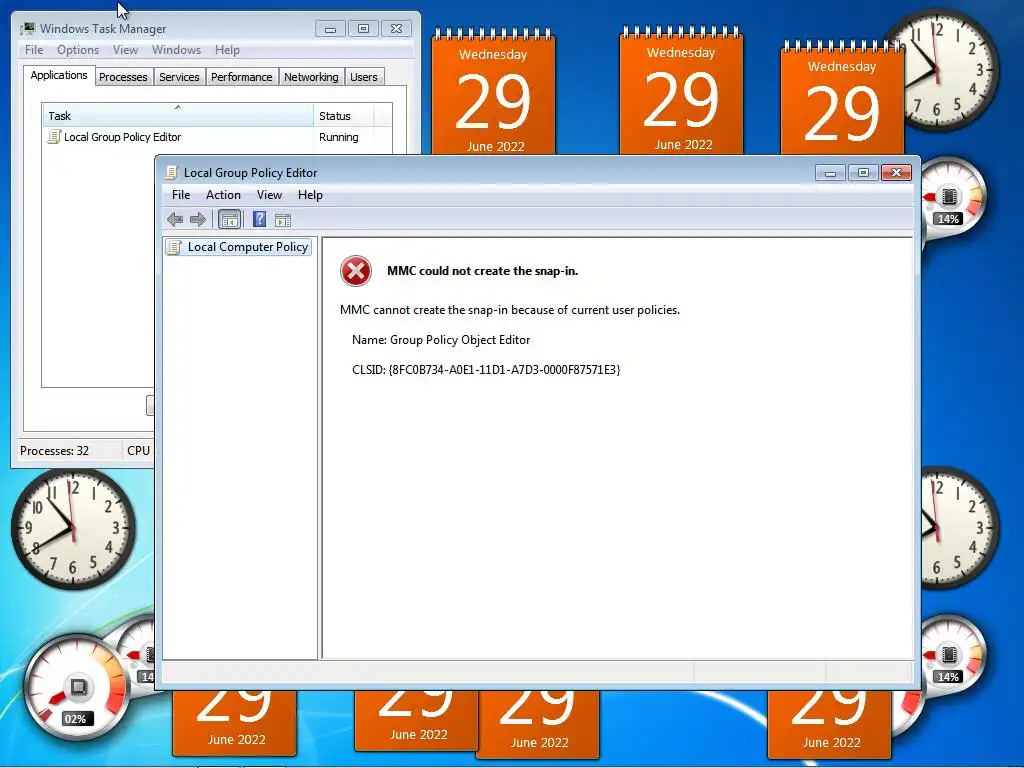Sort by Status column header
The image size is (1024, 768).
(x=344, y=116)
